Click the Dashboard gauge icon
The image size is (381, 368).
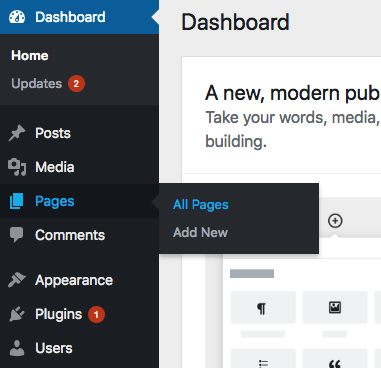tap(17, 17)
